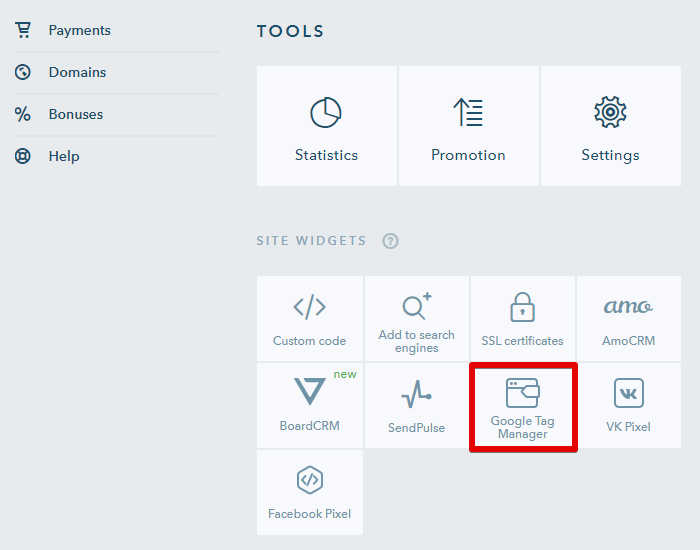Select Help in the sidebar

tap(64, 156)
